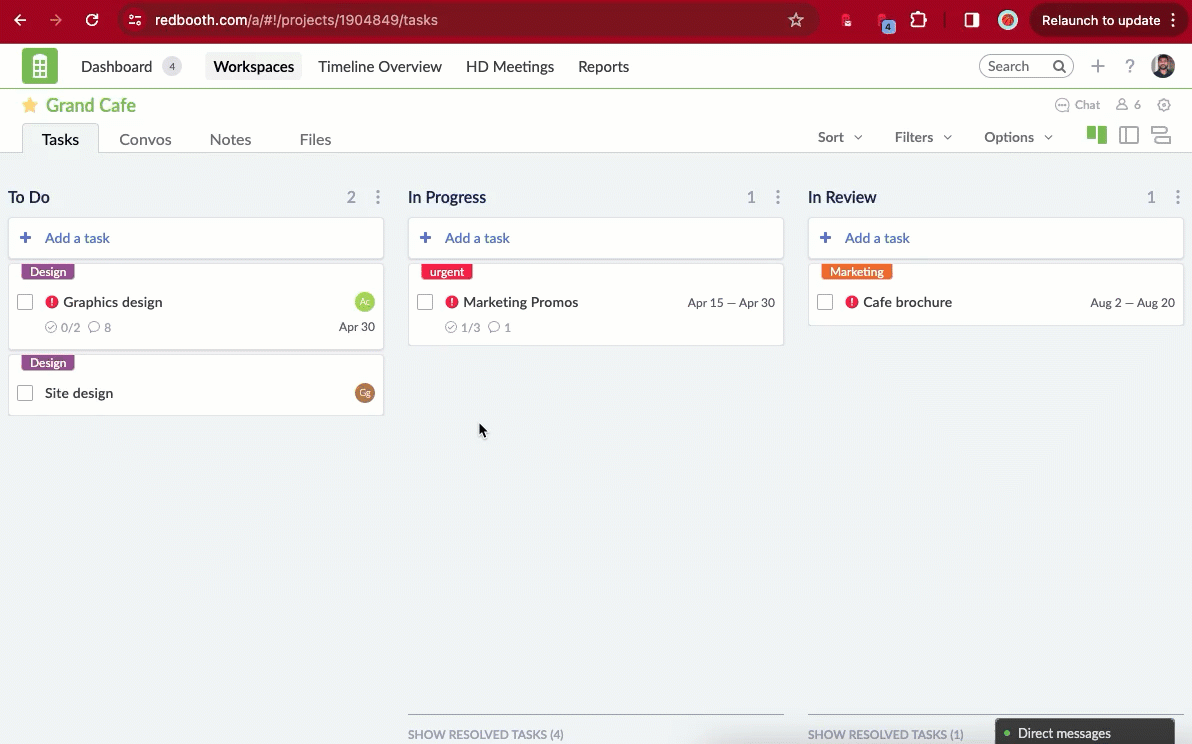Switch to the split panel view icon
The height and width of the screenshot is (744, 1192).
coord(1129,135)
